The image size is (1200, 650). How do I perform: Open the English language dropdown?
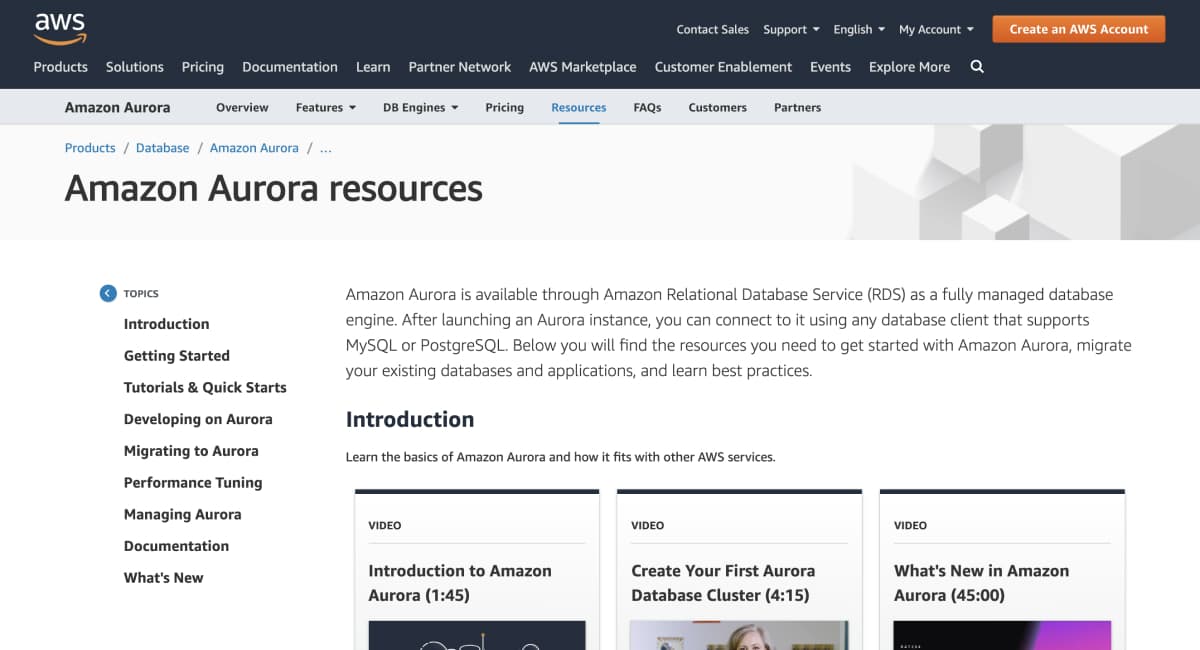click(x=859, y=29)
